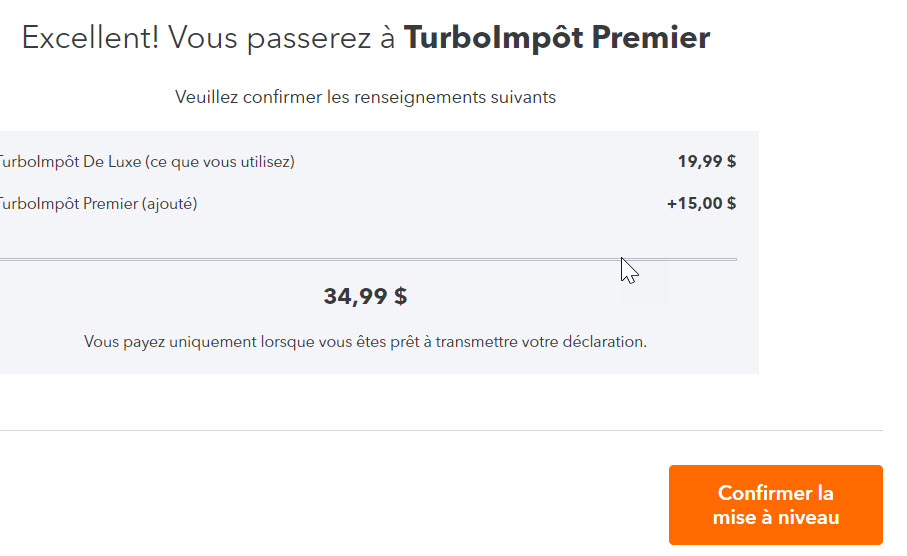Click the separator line above the confirm button
Viewport: 907px width, 556px height.
pos(440,431)
